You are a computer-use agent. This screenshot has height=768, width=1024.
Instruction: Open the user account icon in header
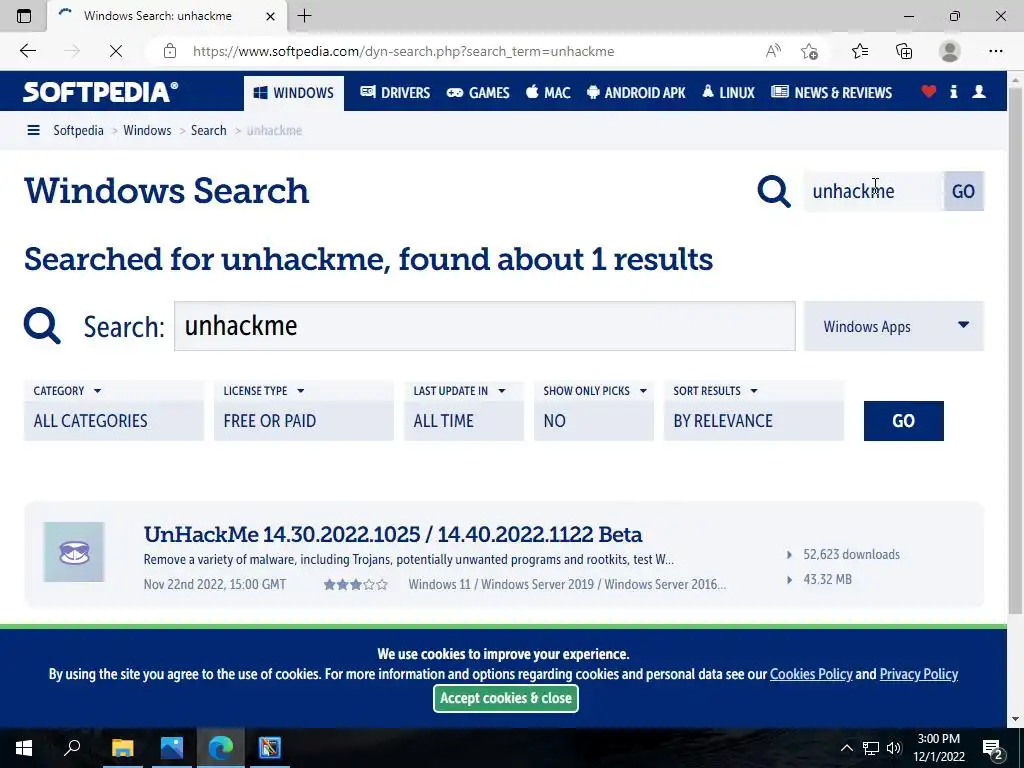click(979, 91)
